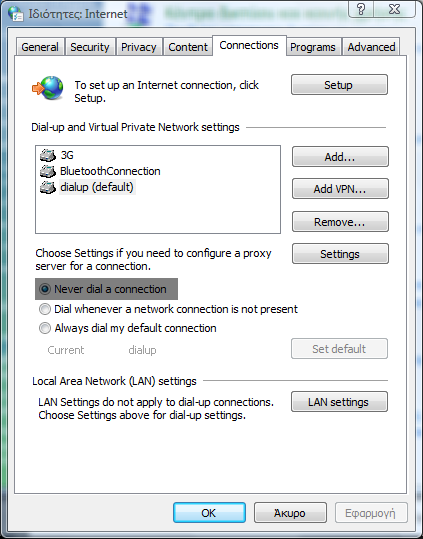Switch to the Security tab

point(90,47)
